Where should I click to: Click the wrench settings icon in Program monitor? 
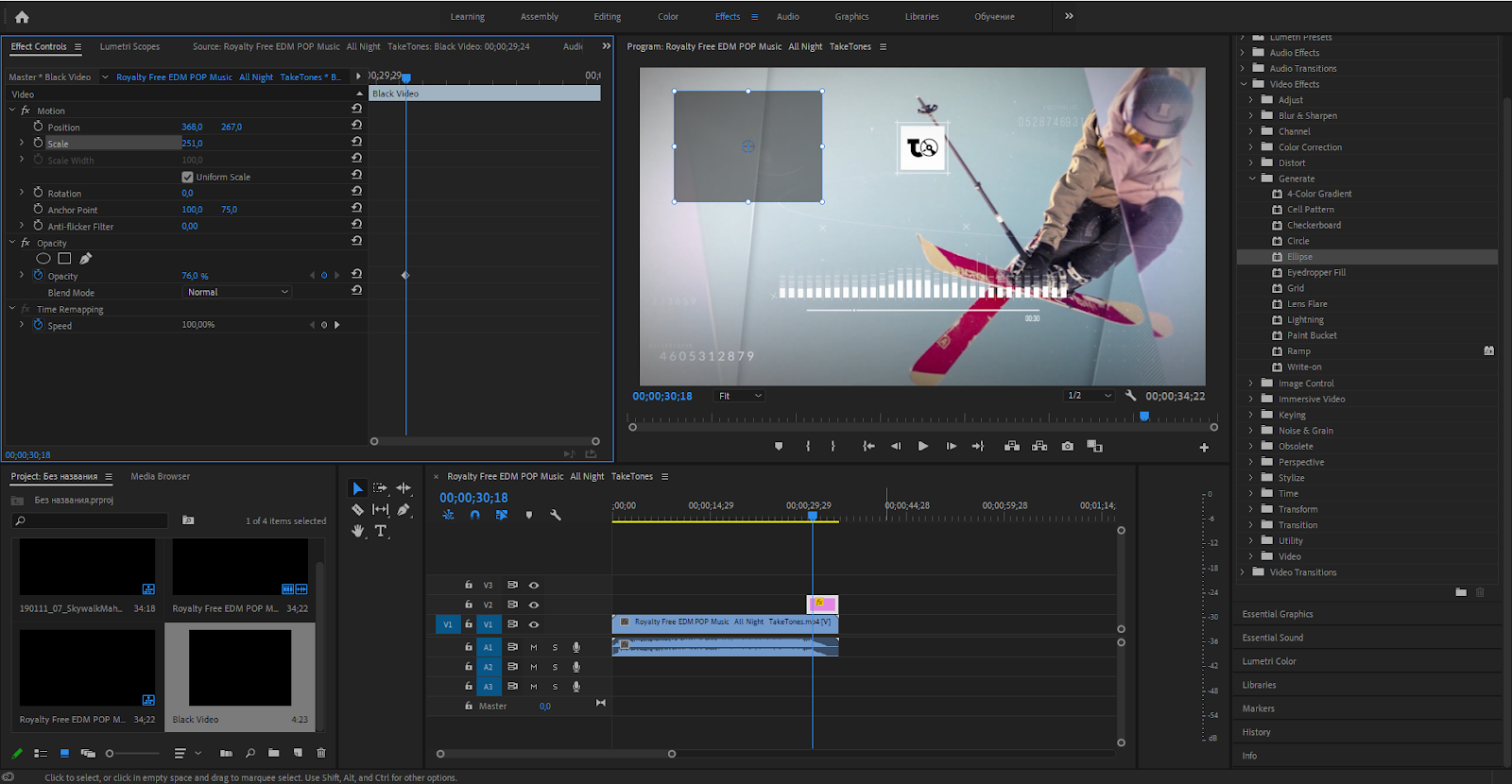tap(1130, 396)
